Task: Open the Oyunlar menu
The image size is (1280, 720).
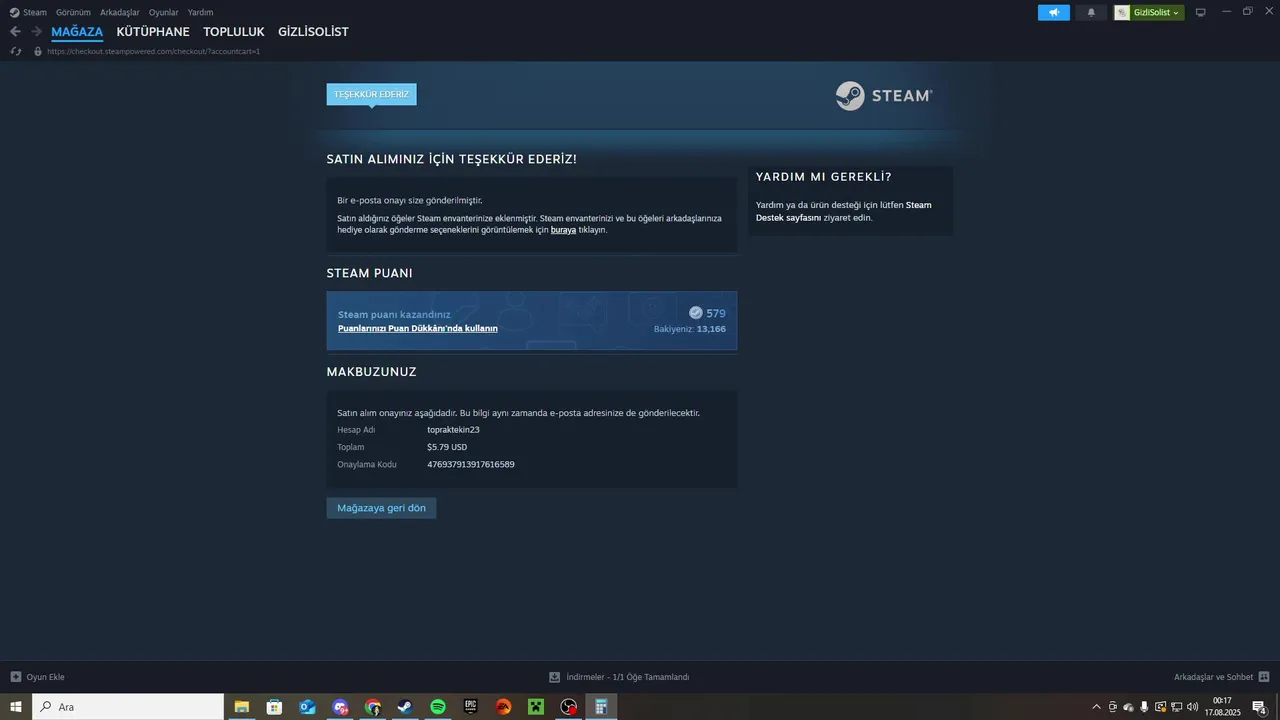Action: 164,12
